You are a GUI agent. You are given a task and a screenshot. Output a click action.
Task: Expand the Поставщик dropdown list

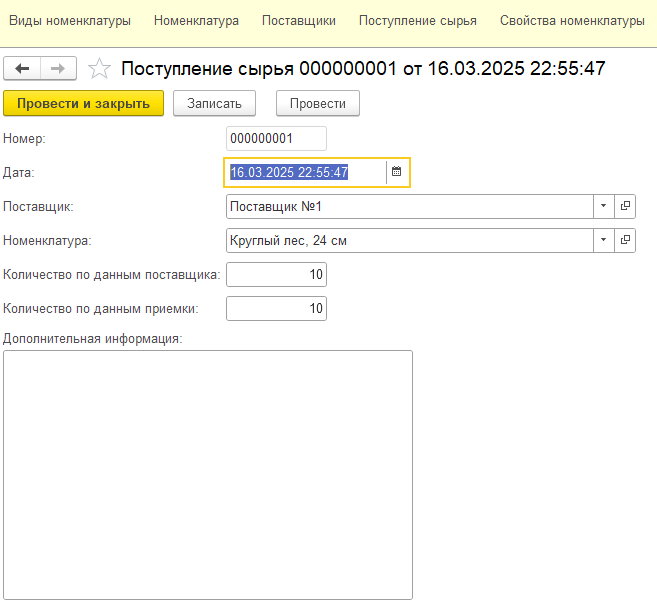click(603, 206)
